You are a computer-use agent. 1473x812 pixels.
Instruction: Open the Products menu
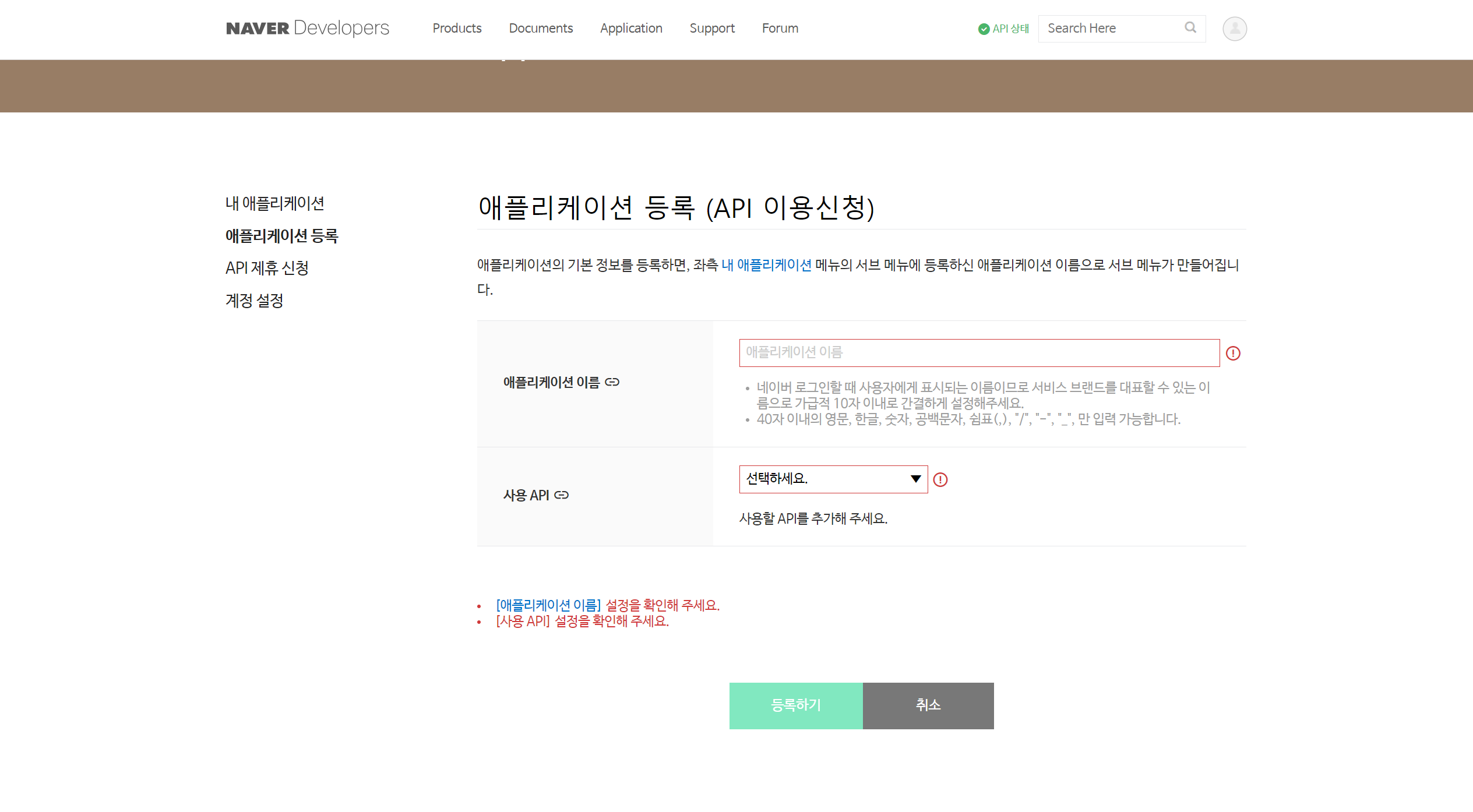tap(457, 28)
